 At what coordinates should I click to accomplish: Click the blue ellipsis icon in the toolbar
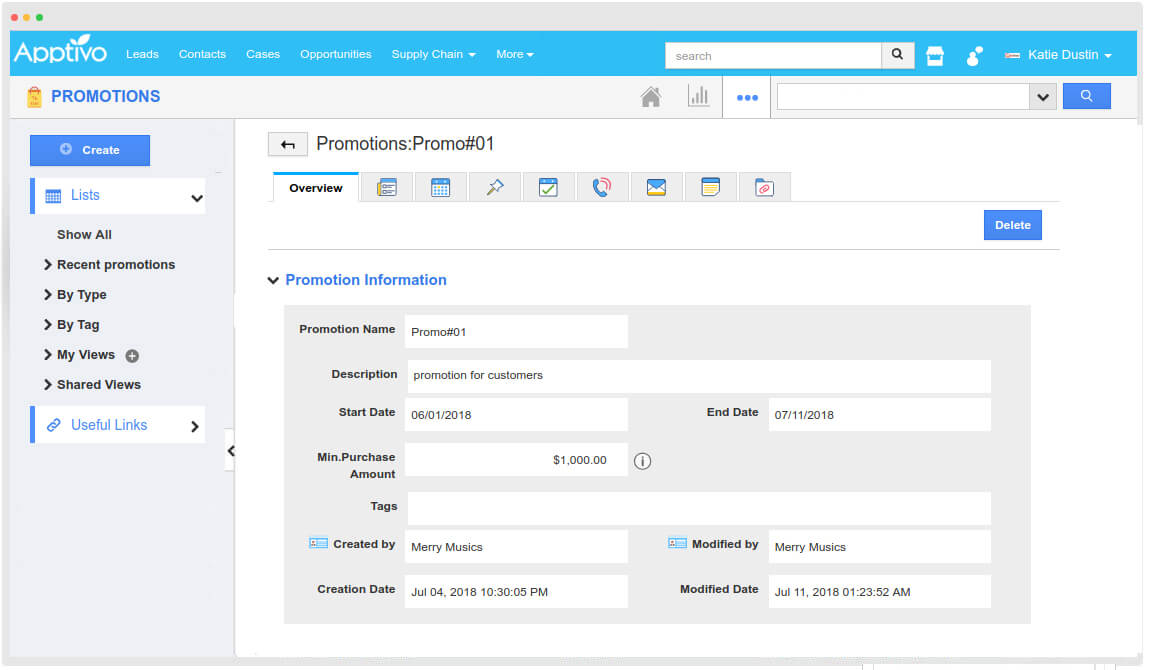[746, 96]
